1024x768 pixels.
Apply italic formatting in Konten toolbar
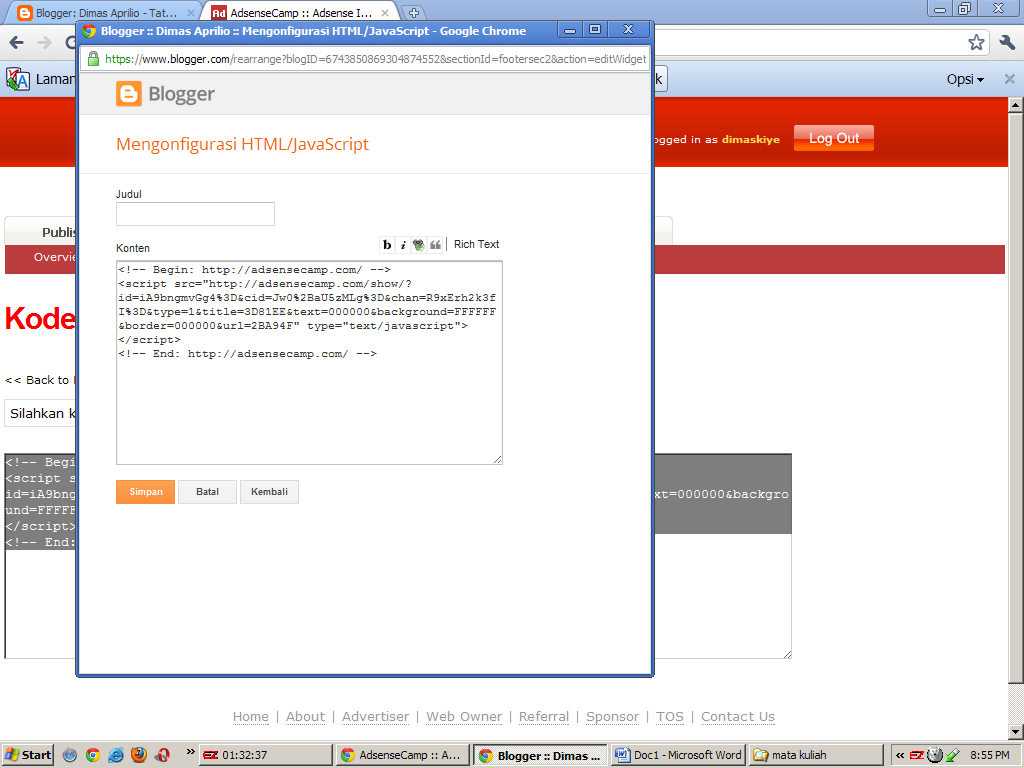tap(403, 245)
